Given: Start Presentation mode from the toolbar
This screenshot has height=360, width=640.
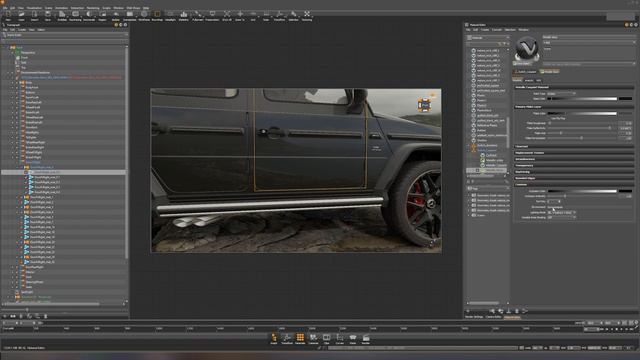Looking at the screenshot, I should pos(212,16).
